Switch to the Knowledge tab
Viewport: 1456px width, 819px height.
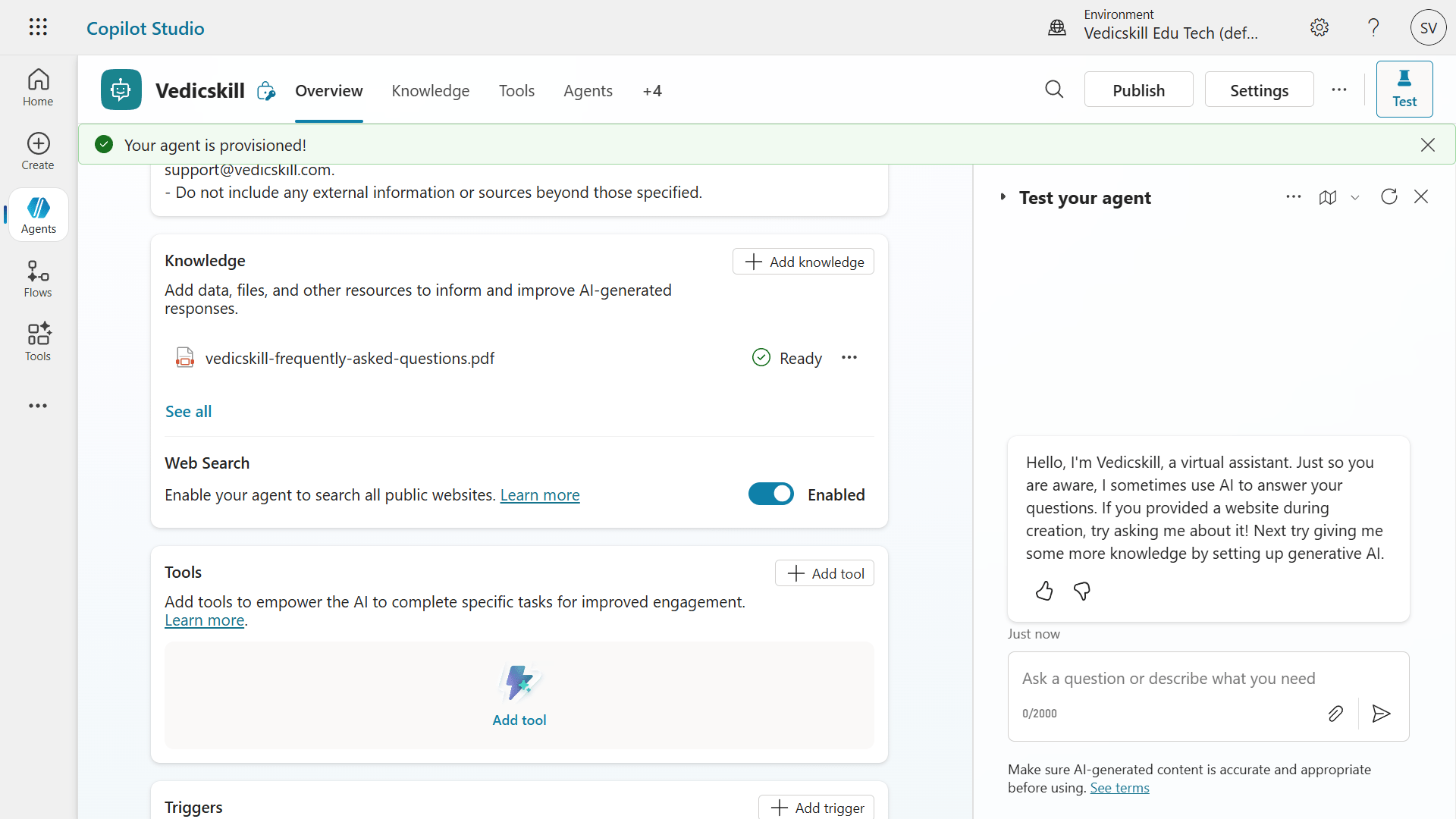click(430, 91)
